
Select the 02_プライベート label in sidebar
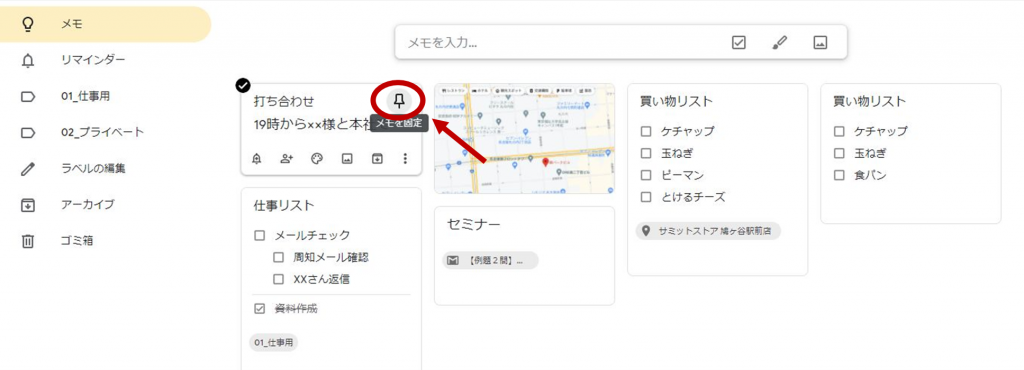(x=105, y=132)
